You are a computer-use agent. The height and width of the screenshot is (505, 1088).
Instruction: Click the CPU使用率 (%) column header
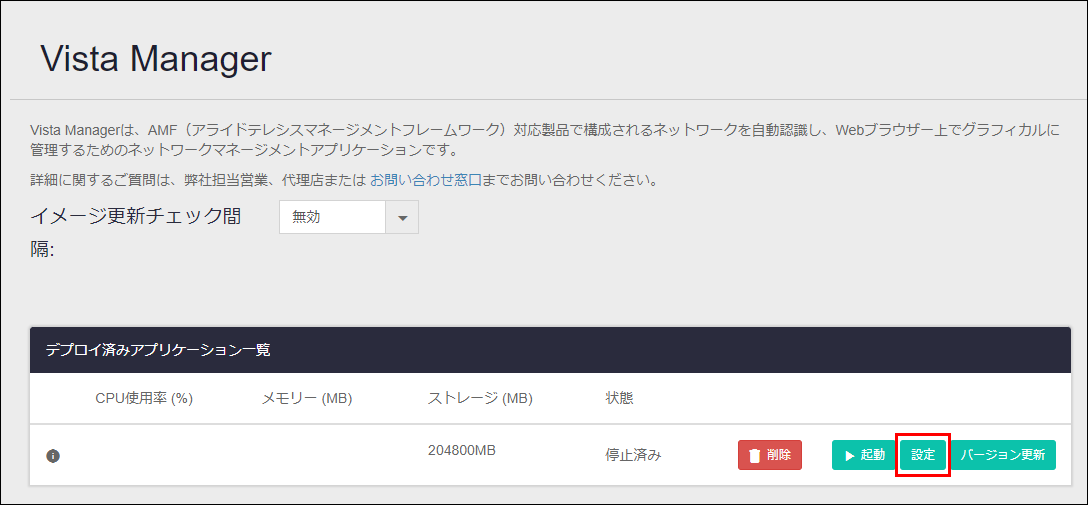click(x=144, y=398)
